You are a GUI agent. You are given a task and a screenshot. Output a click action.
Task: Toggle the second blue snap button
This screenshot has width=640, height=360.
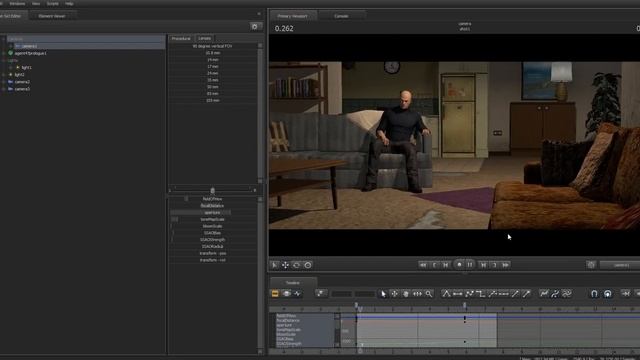tap(608, 293)
